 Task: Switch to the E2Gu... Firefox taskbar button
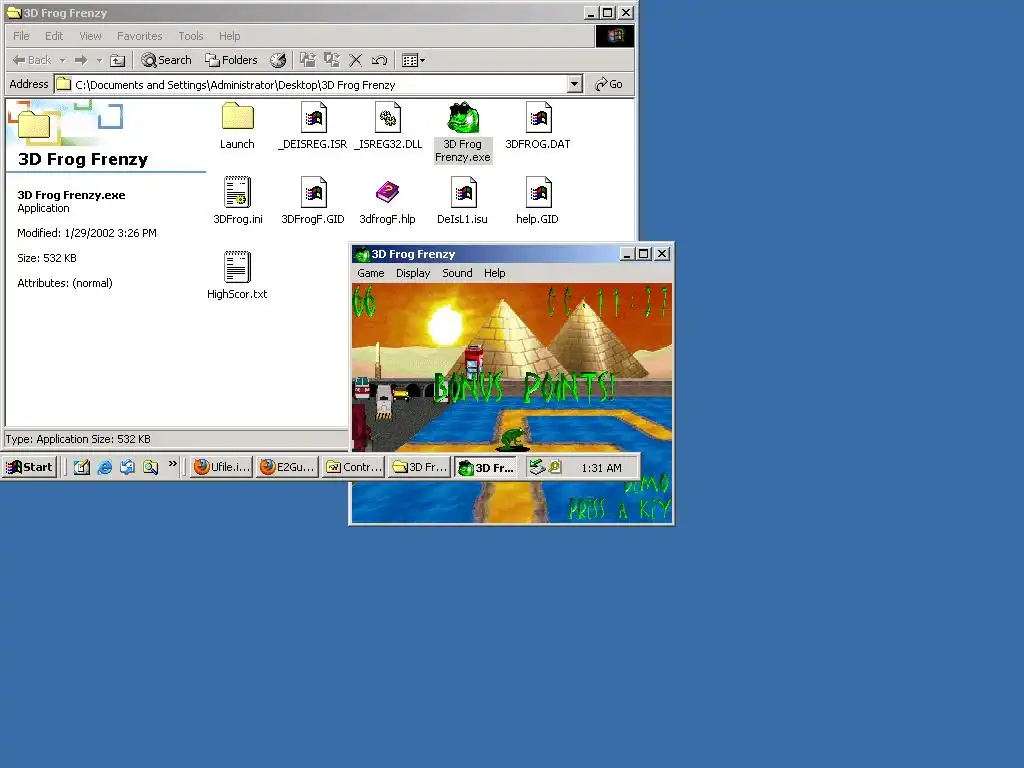pos(287,467)
